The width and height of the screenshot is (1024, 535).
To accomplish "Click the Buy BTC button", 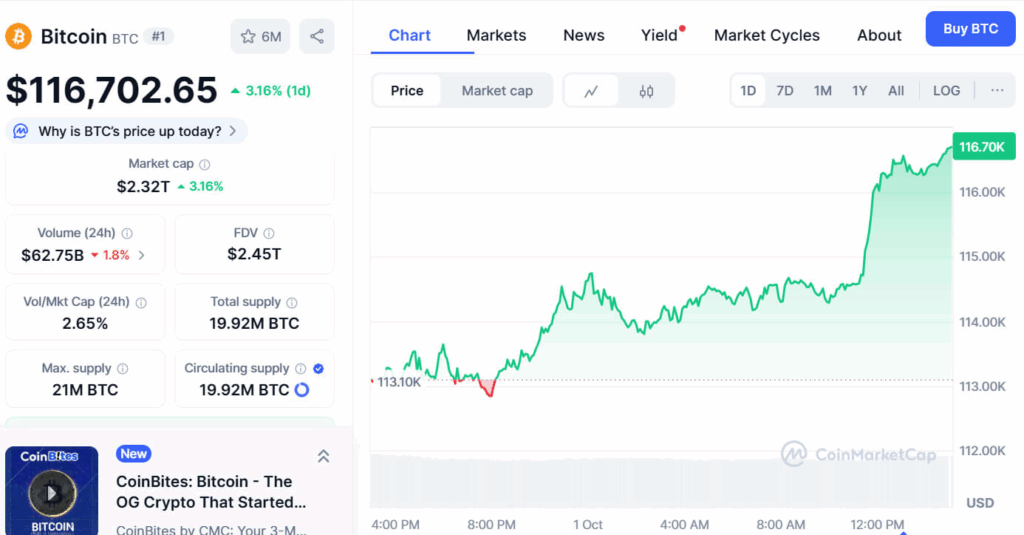I will tap(970, 29).
